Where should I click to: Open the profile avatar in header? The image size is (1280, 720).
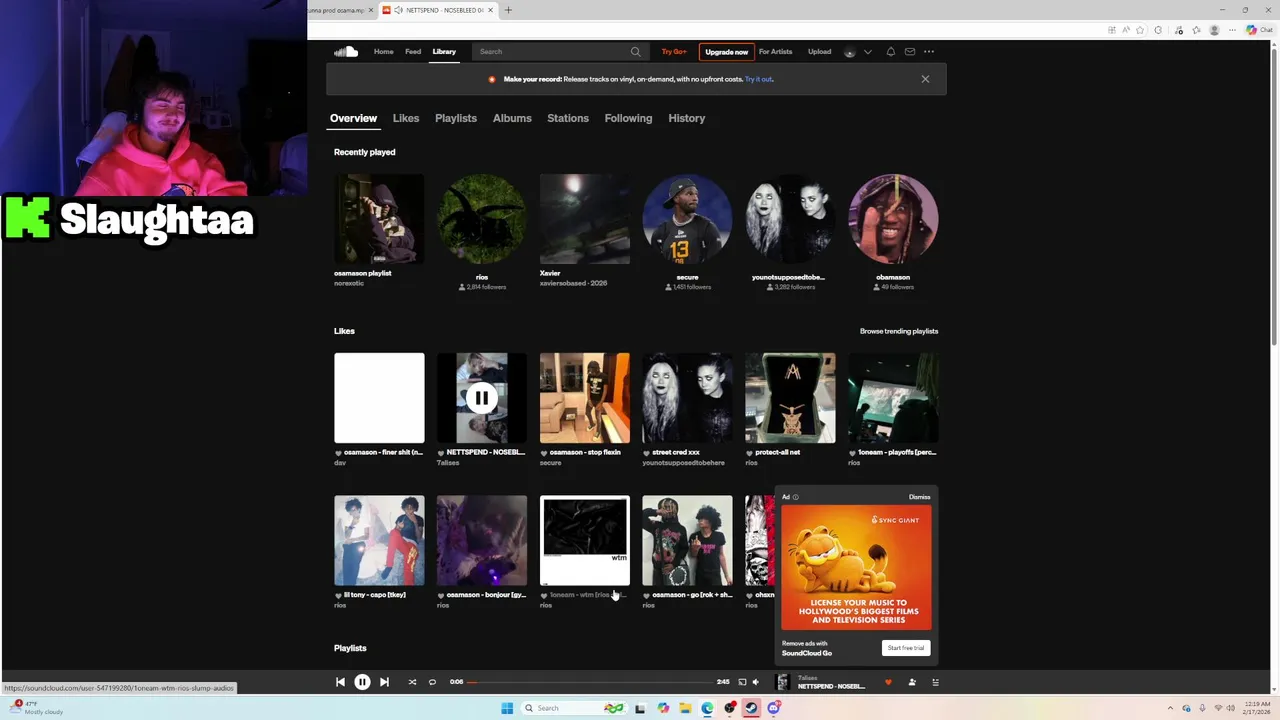[850, 52]
